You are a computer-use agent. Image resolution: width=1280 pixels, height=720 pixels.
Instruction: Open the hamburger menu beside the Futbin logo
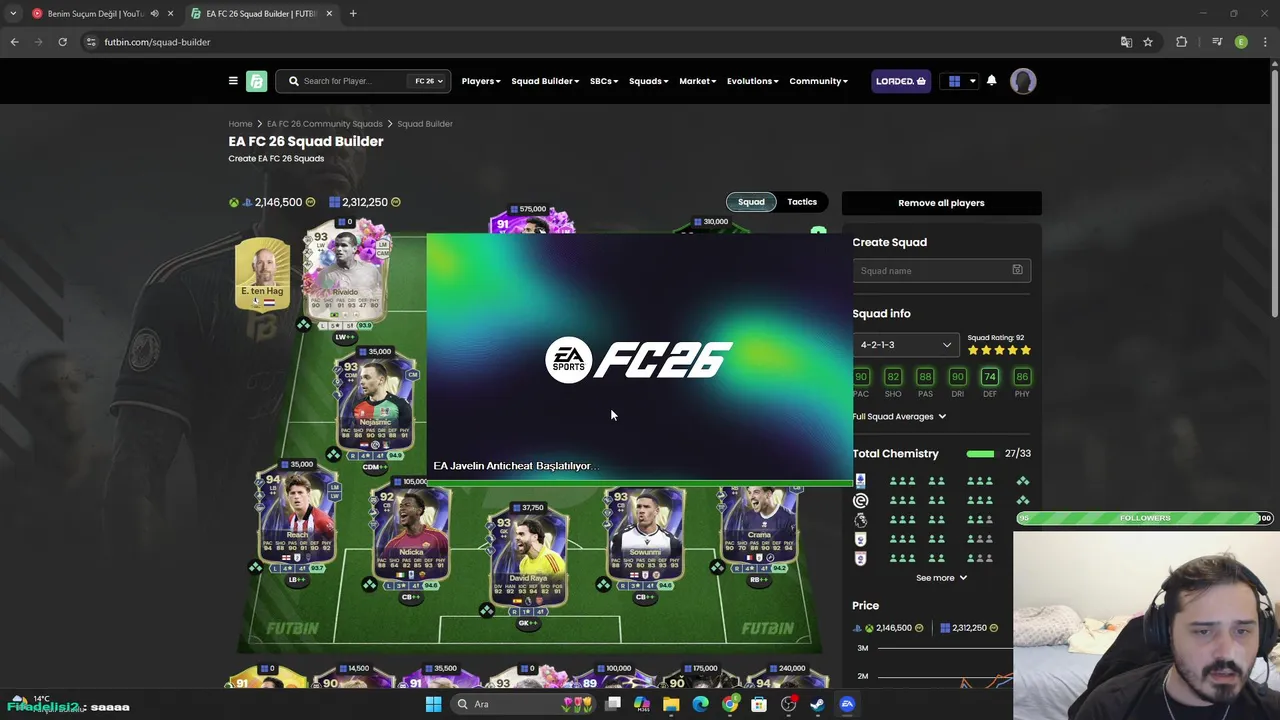233,81
